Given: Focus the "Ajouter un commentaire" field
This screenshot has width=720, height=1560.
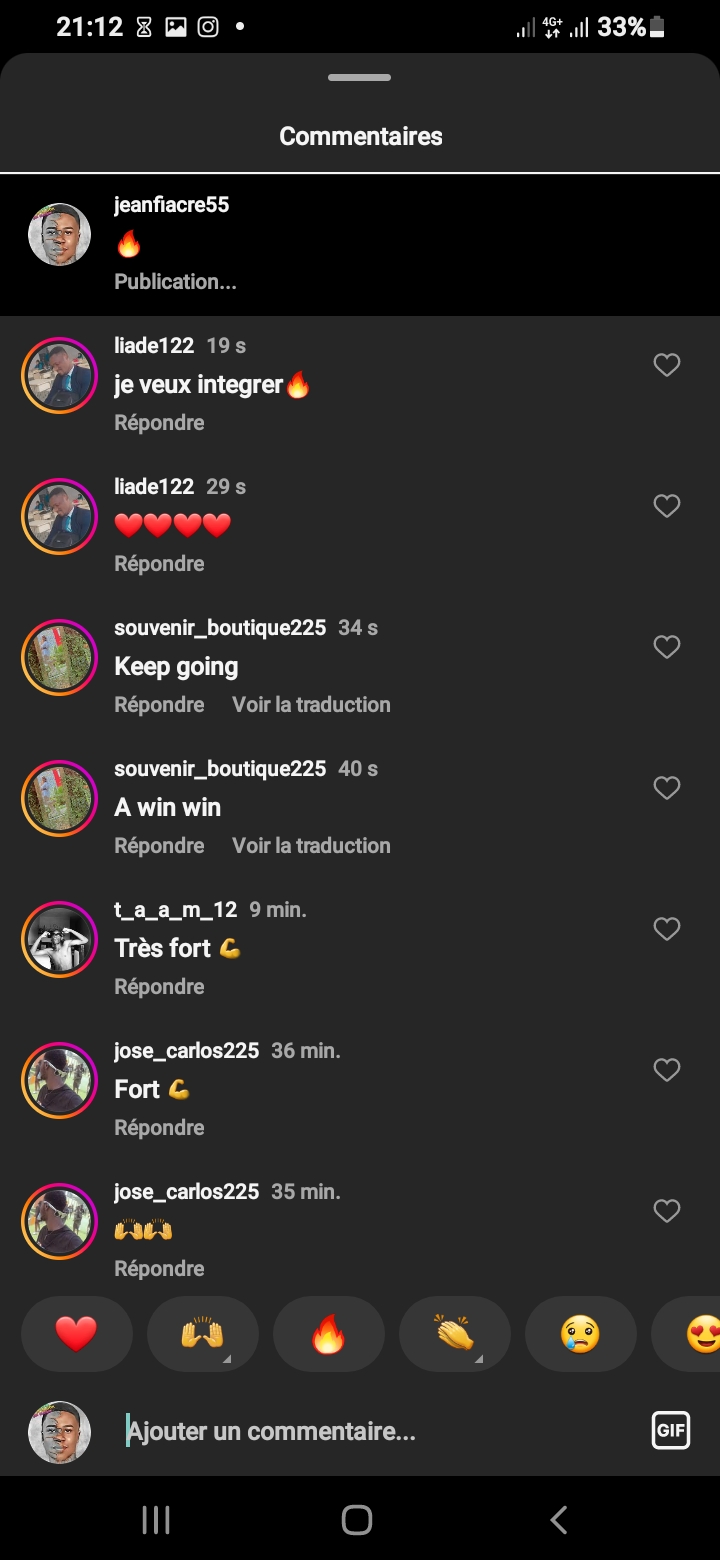Looking at the screenshot, I should click(380, 1432).
